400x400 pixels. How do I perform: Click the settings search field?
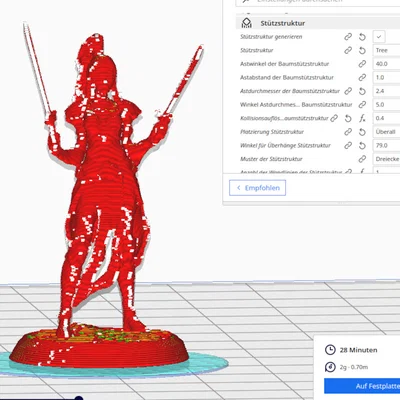click(x=318, y=2)
